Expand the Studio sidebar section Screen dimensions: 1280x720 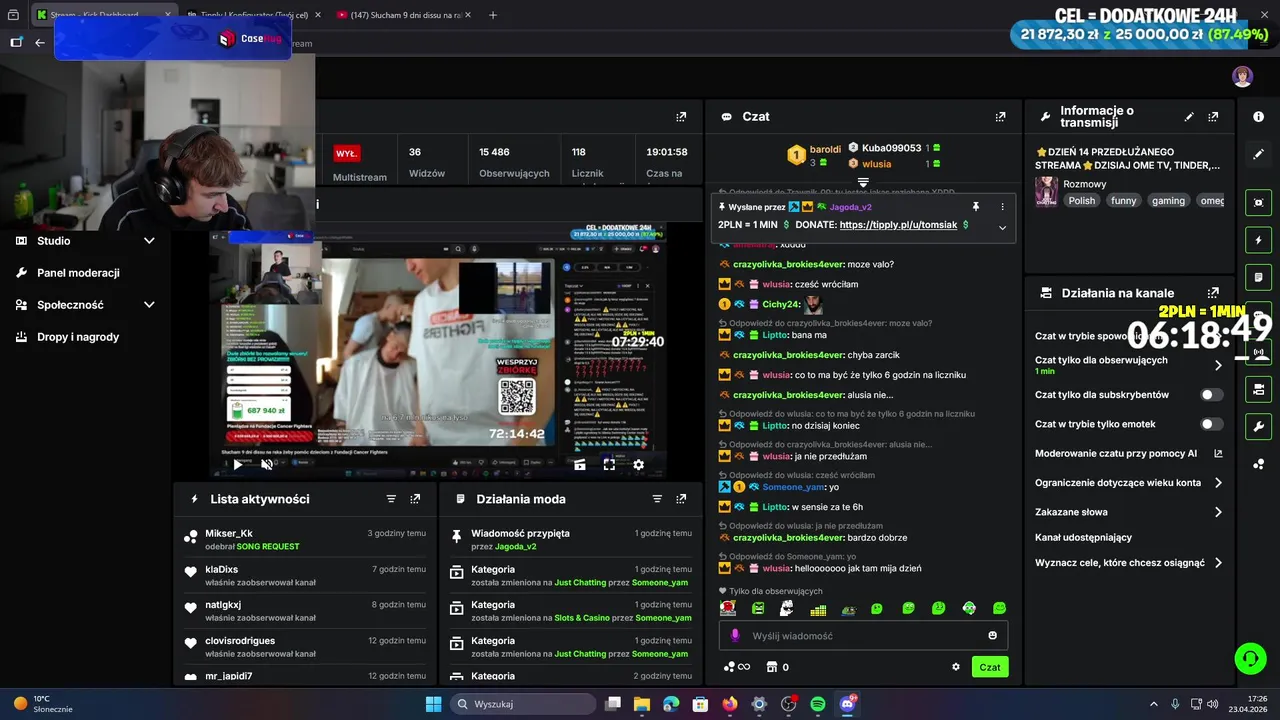click(149, 241)
